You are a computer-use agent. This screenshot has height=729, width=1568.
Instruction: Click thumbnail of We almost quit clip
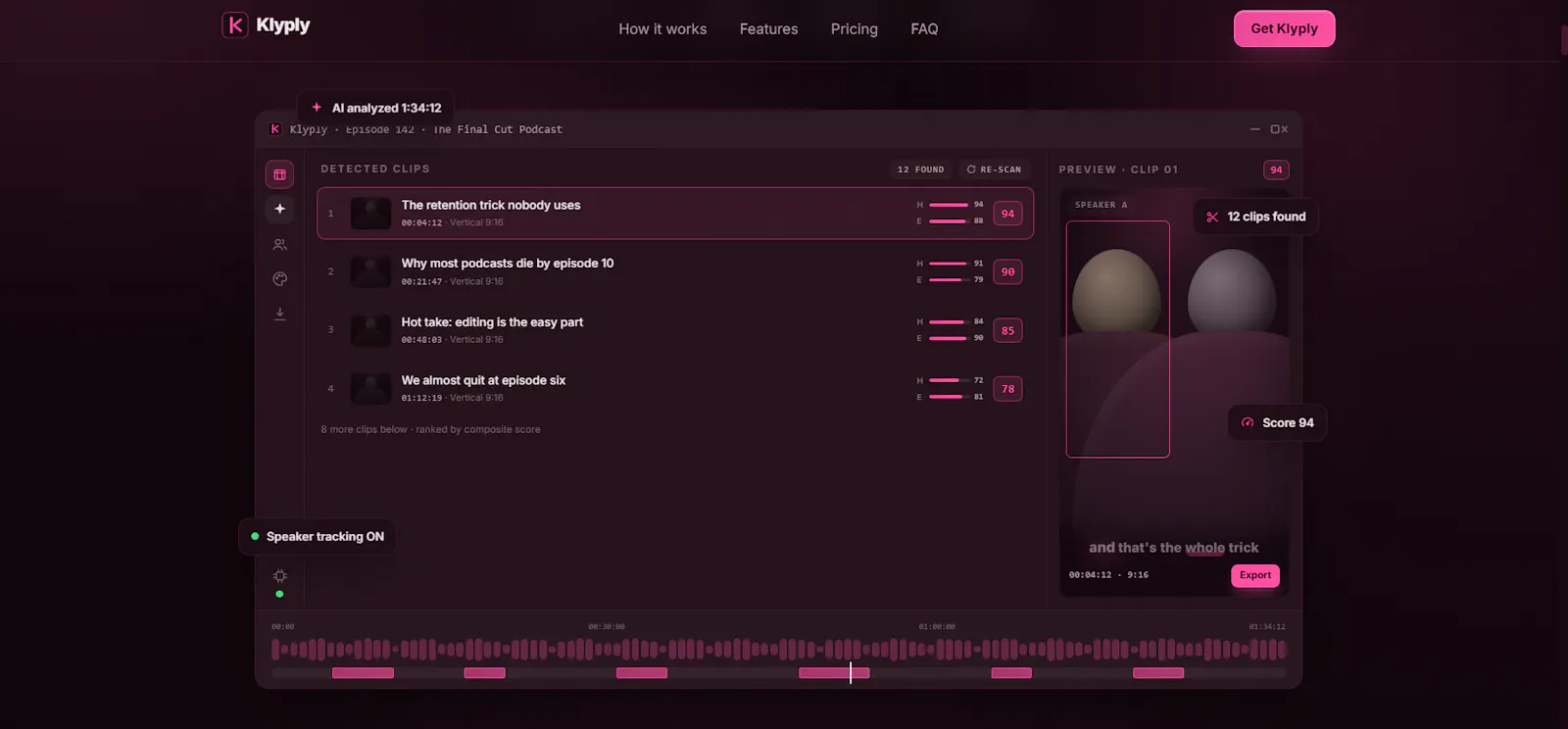pos(370,388)
